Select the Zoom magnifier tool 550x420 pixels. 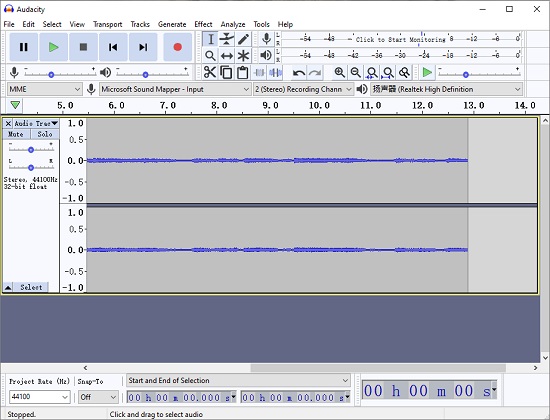click(x=210, y=55)
